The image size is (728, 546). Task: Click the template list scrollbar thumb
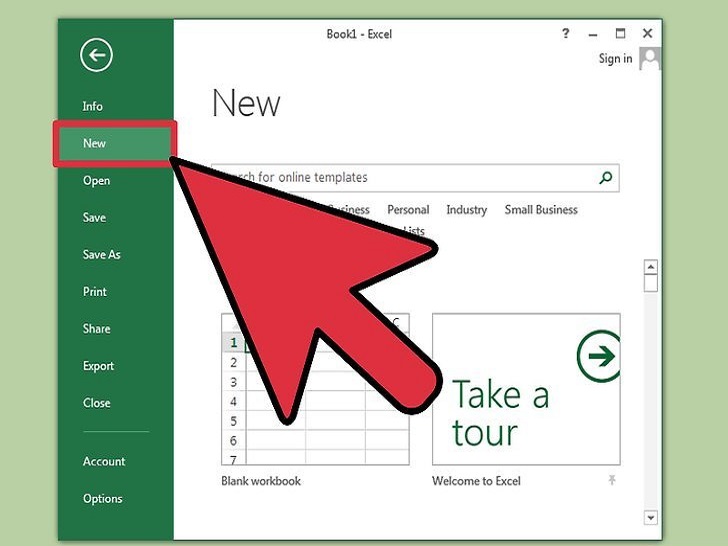pyautogui.click(x=651, y=283)
